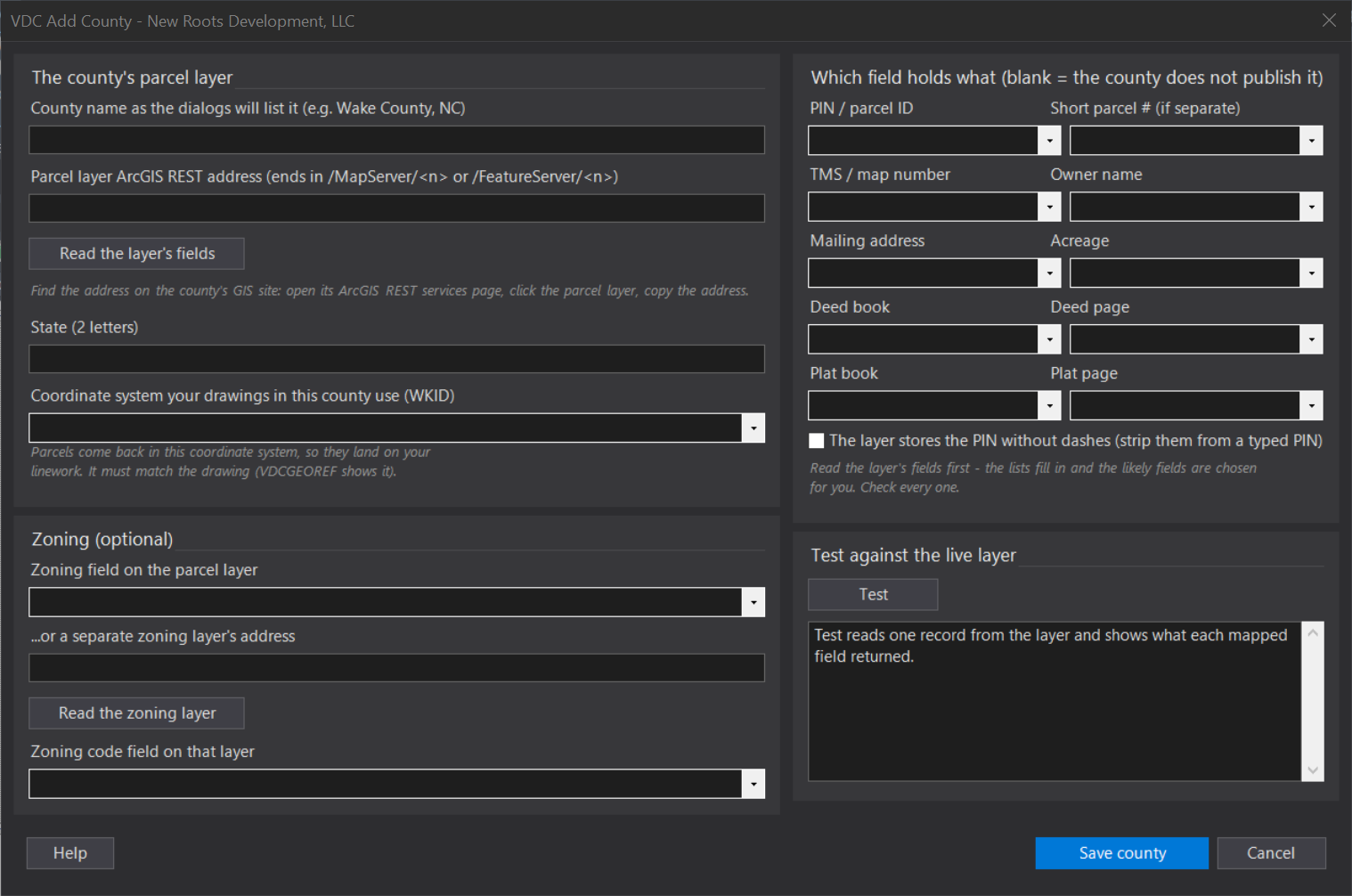This screenshot has width=1352, height=896.
Task: Close the VDC Add County dialog
Action: [1329, 20]
